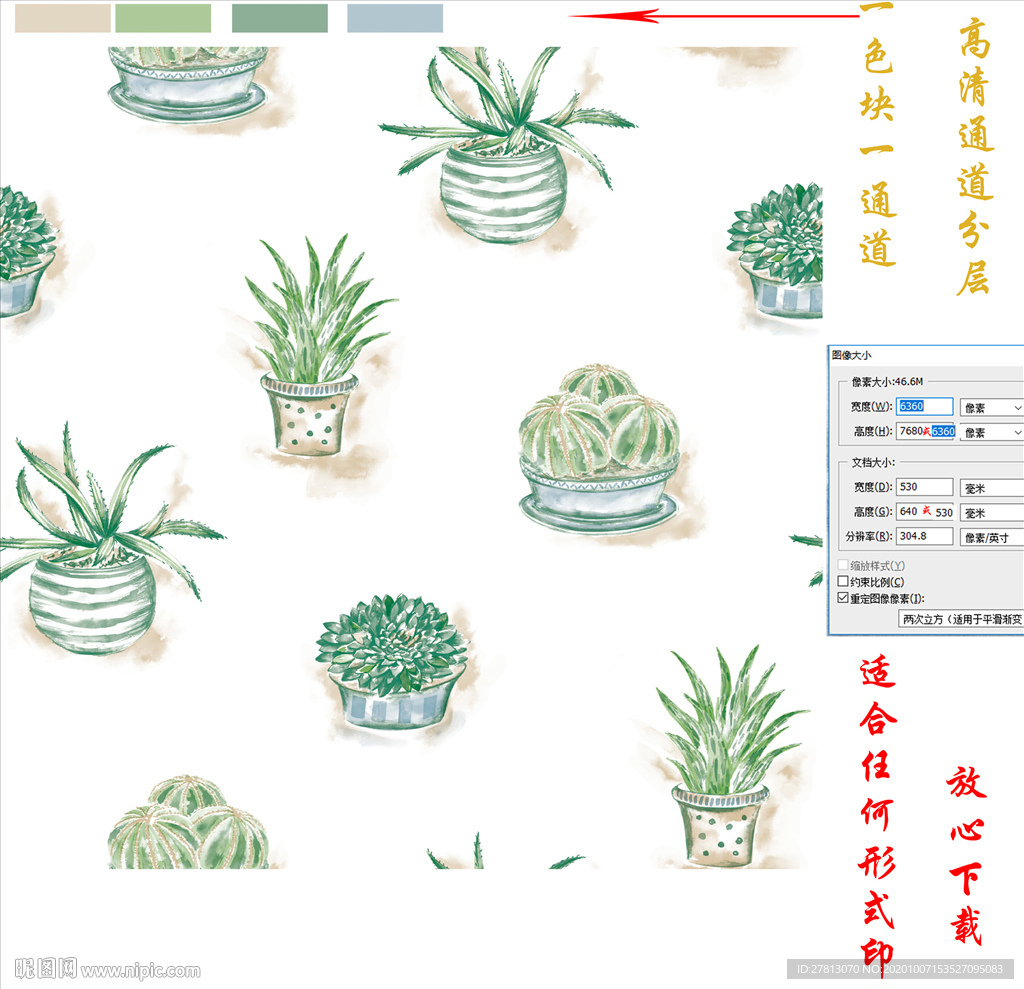The width and height of the screenshot is (1024, 989).
Task: Enable the 约束比例 checkbox
Action: pyautogui.click(x=843, y=582)
